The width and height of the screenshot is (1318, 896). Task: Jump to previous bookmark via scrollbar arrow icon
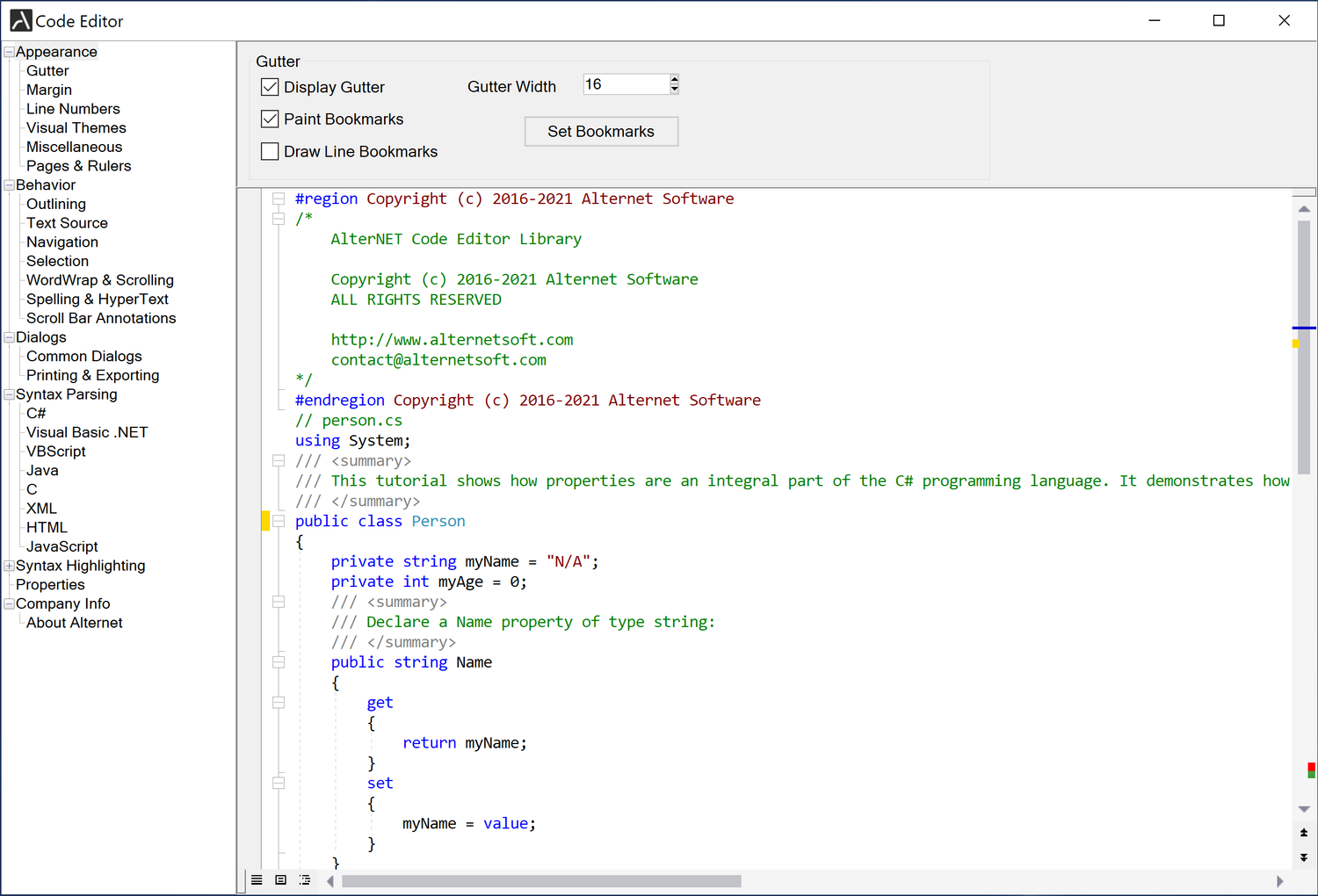(x=1304, y=833)
